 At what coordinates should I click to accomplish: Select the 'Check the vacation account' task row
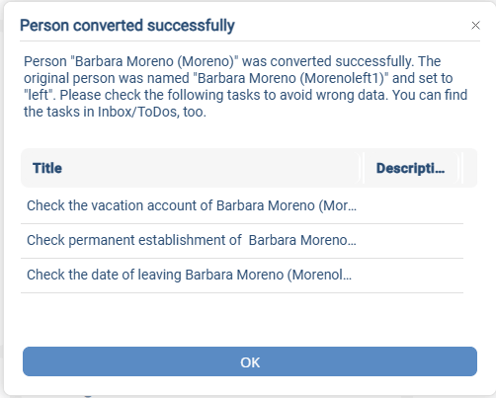click(x=242, y=206)
